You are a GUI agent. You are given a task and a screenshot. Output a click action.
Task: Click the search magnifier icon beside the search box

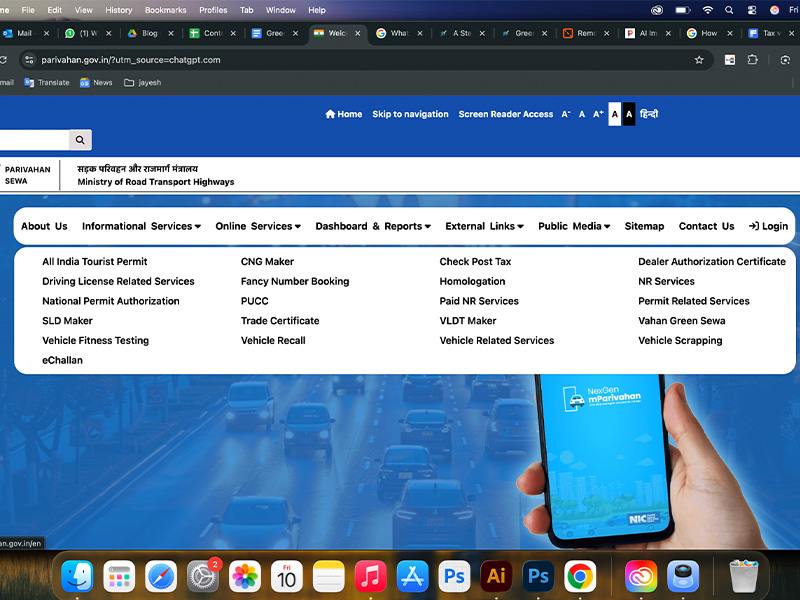(x=79, y=140)
